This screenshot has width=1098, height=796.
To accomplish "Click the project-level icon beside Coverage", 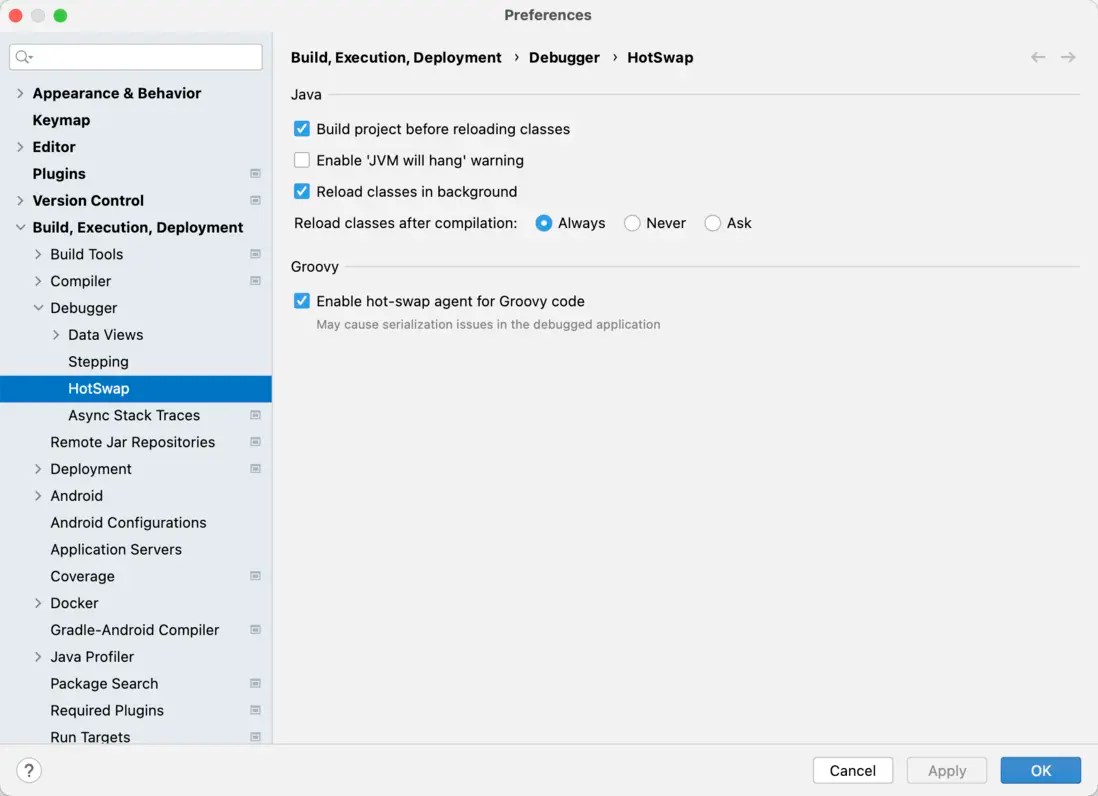I will coord(256,576).
